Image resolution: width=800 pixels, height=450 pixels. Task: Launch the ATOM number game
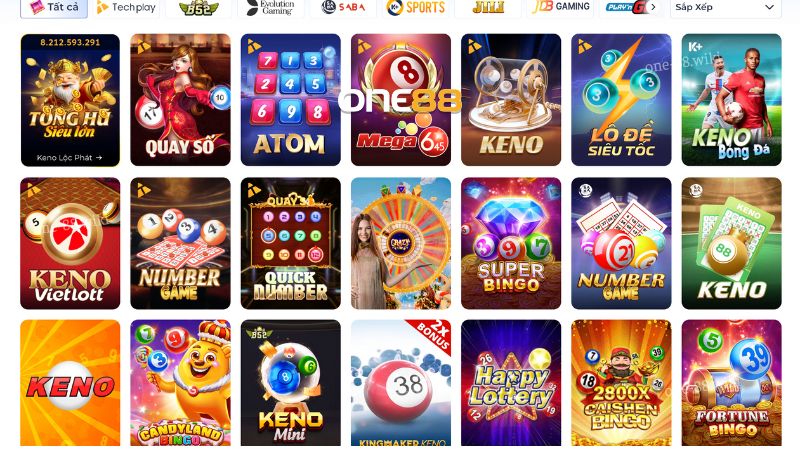click(290, 100)
